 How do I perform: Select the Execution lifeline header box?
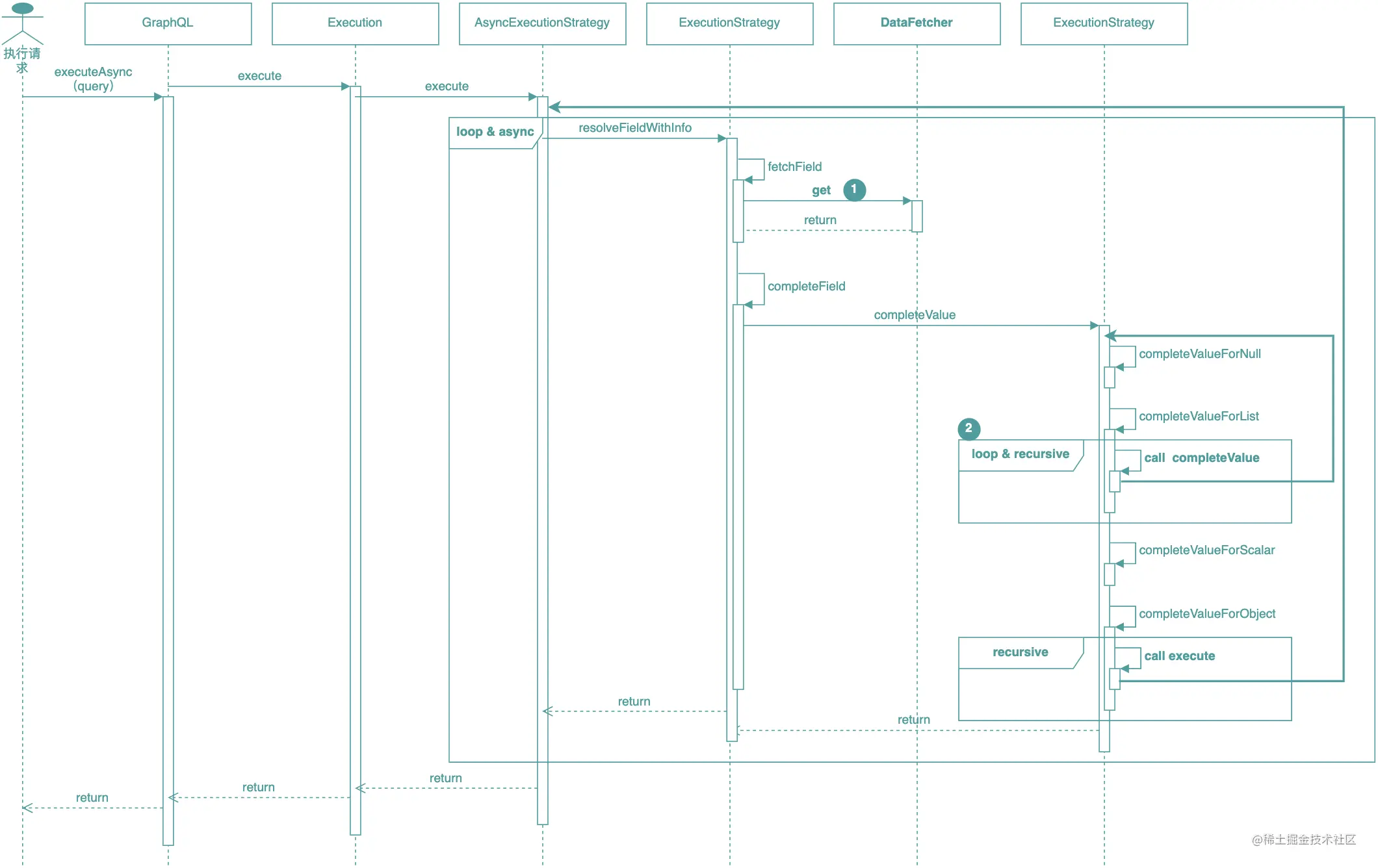coord(355,23)
